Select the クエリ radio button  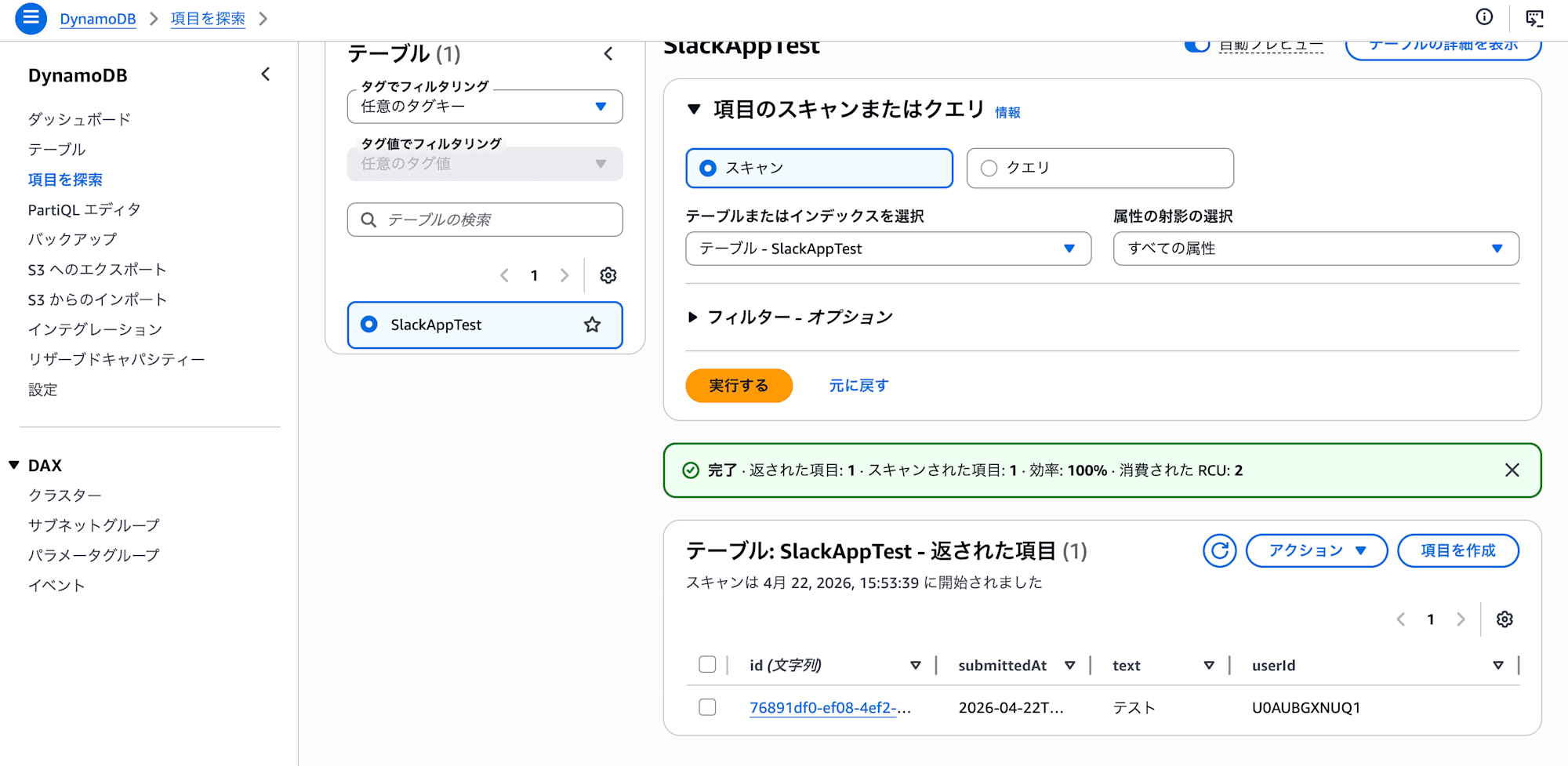pyautogui.click(x=989, y=167)
